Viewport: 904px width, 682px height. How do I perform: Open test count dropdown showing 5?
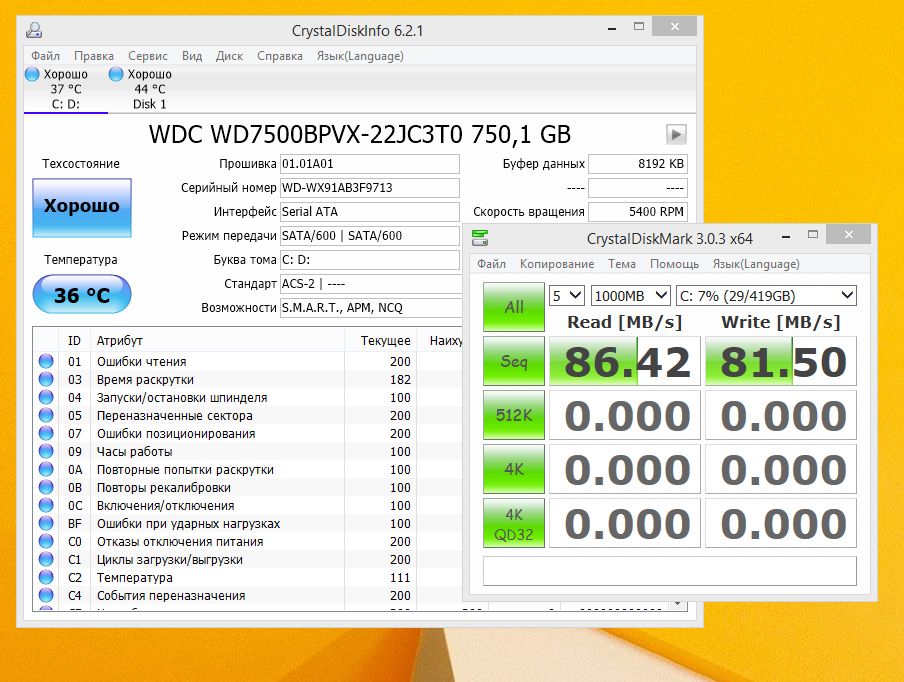click(567, 296)
